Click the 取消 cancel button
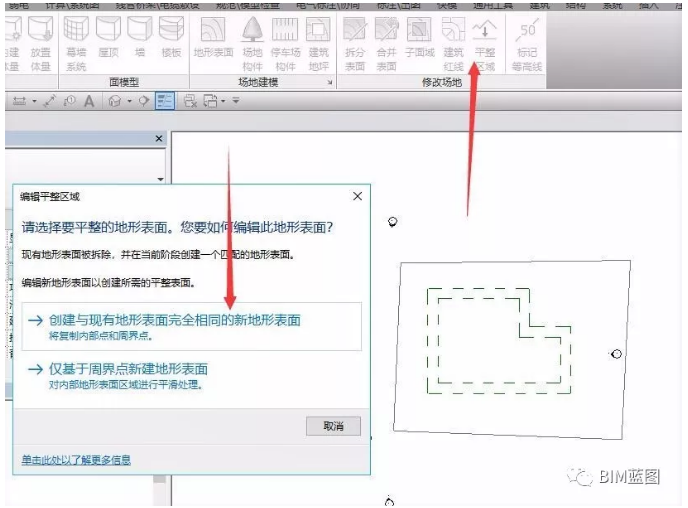 (x=333, y=426)
